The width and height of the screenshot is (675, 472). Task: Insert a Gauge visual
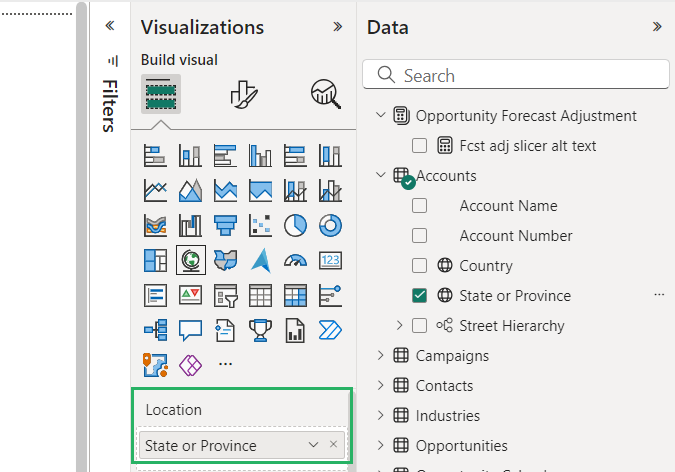coord(295,260)
